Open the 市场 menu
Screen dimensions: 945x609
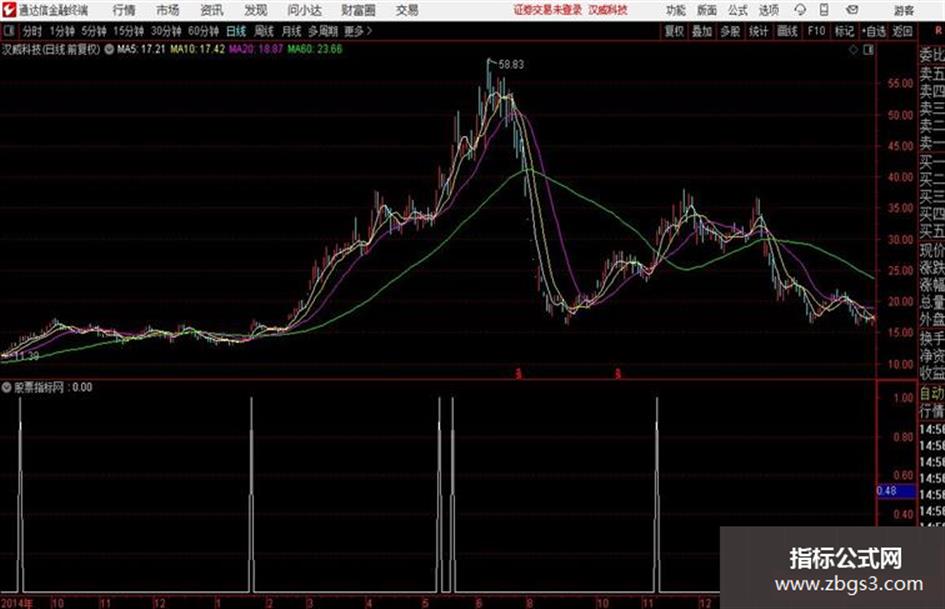(168, 10)
